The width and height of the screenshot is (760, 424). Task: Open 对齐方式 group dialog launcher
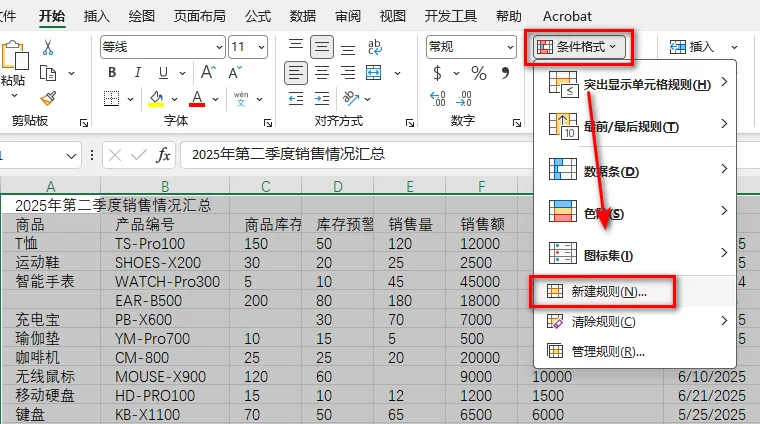click(x=410, y=123)
